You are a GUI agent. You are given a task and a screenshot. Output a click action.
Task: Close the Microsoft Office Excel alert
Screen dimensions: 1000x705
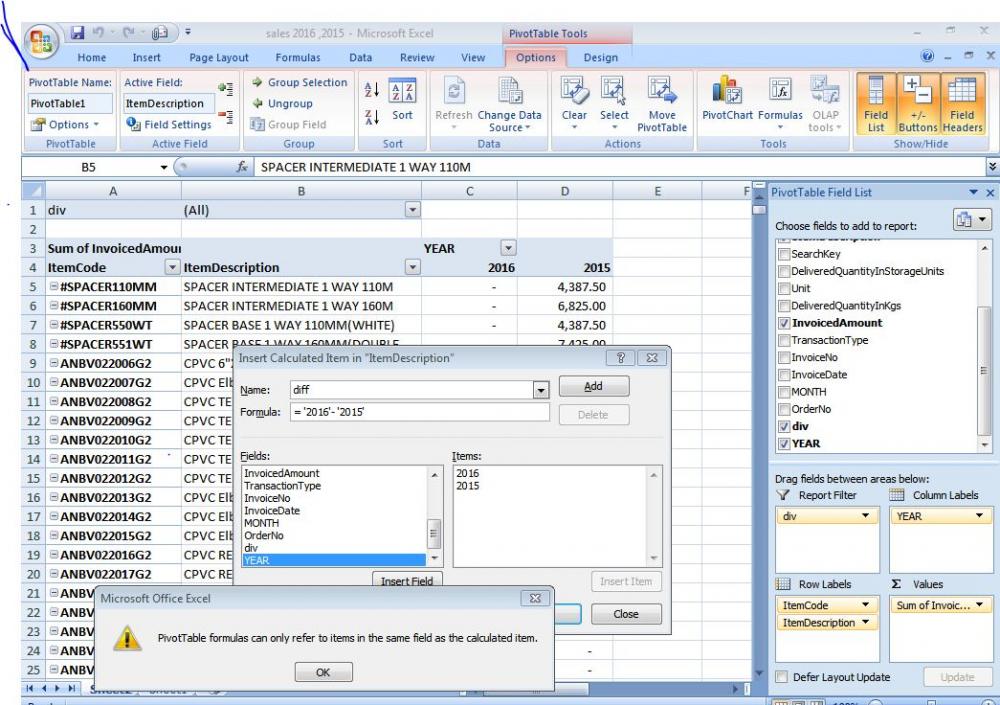(x=535, y=598)
